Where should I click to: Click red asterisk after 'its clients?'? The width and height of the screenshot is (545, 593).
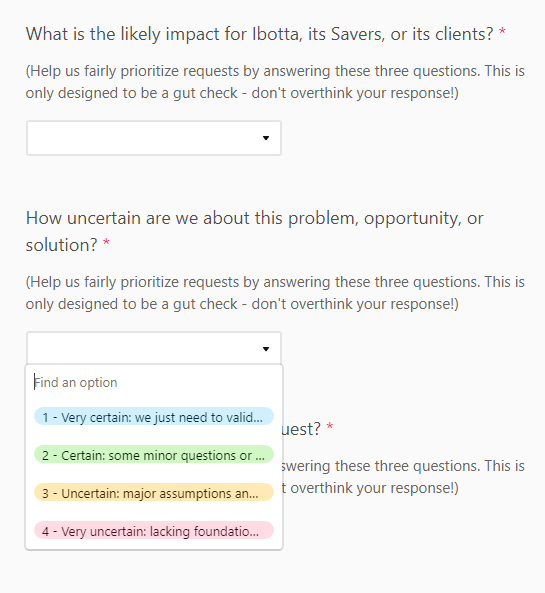502,32
